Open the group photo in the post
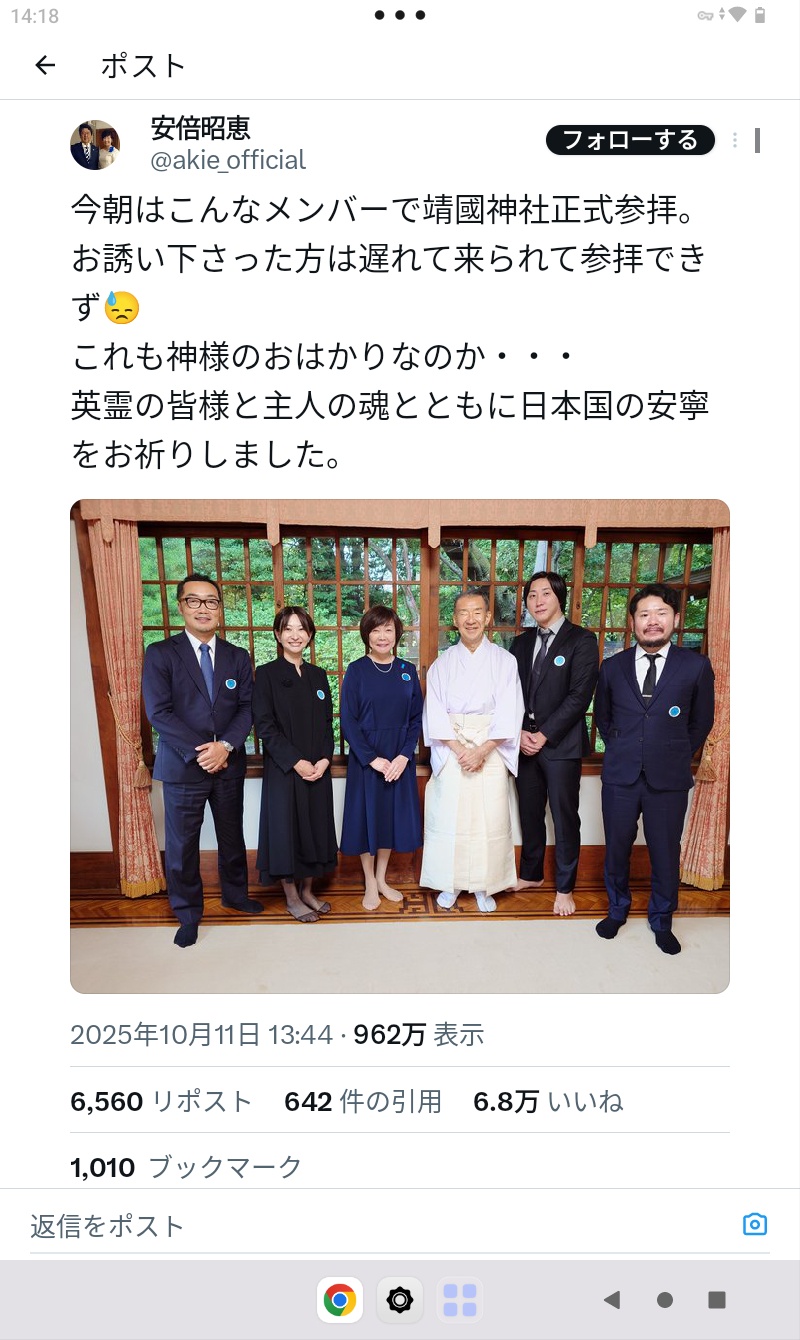Image resolution: width=800 pixels, height=1340 pixels. (400, 746)
